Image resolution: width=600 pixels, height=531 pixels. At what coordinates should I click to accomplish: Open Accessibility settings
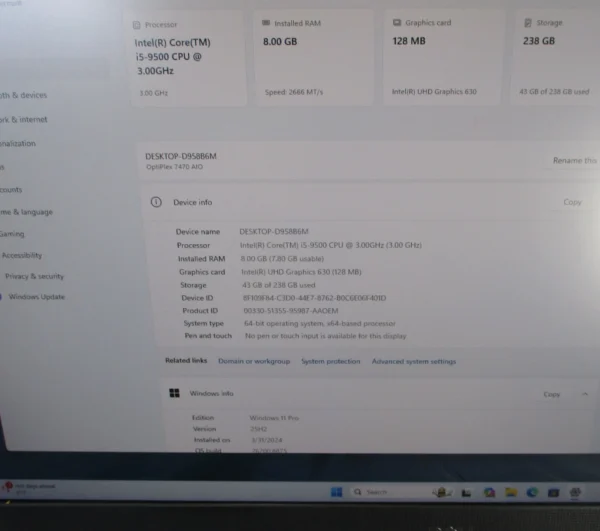point(22,255)
